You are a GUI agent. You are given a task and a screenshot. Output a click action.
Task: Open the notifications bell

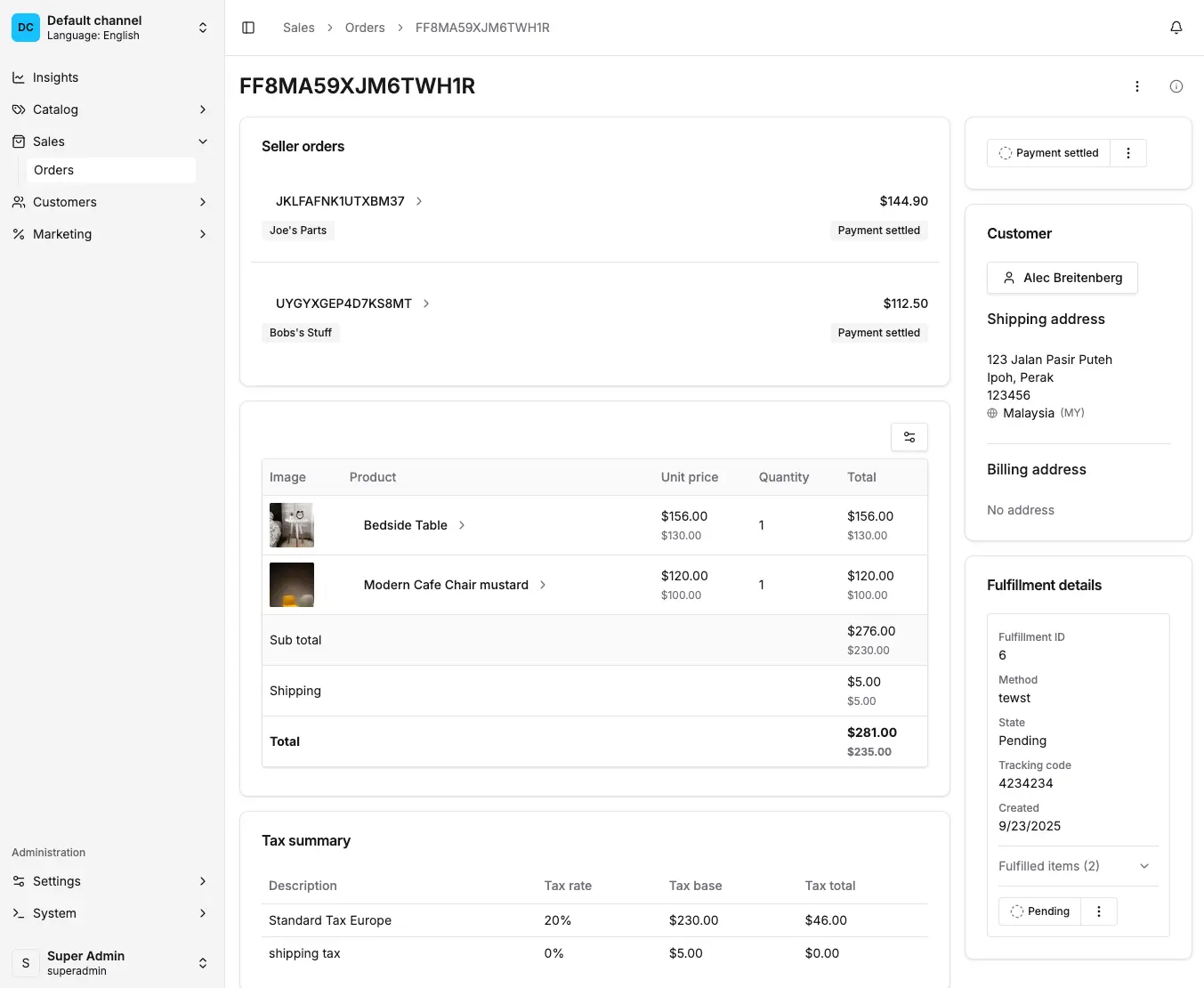1176,28
